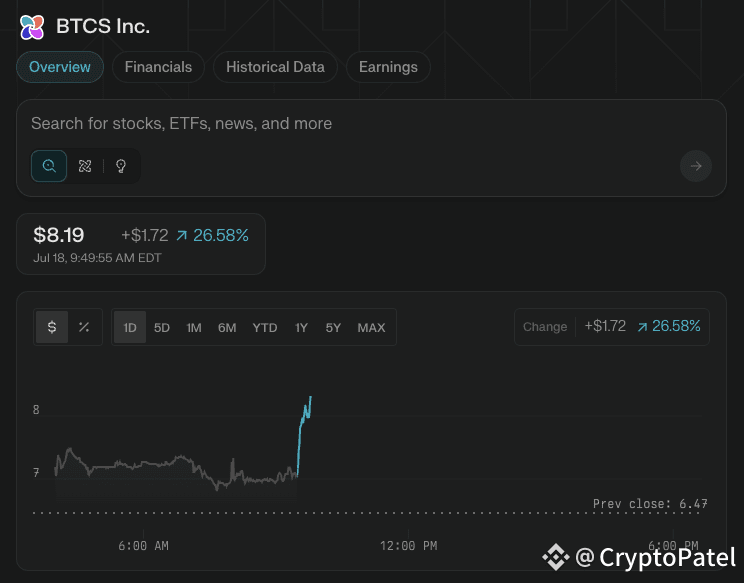
Task: Open the Overview tab
Action: click(60, 67)
